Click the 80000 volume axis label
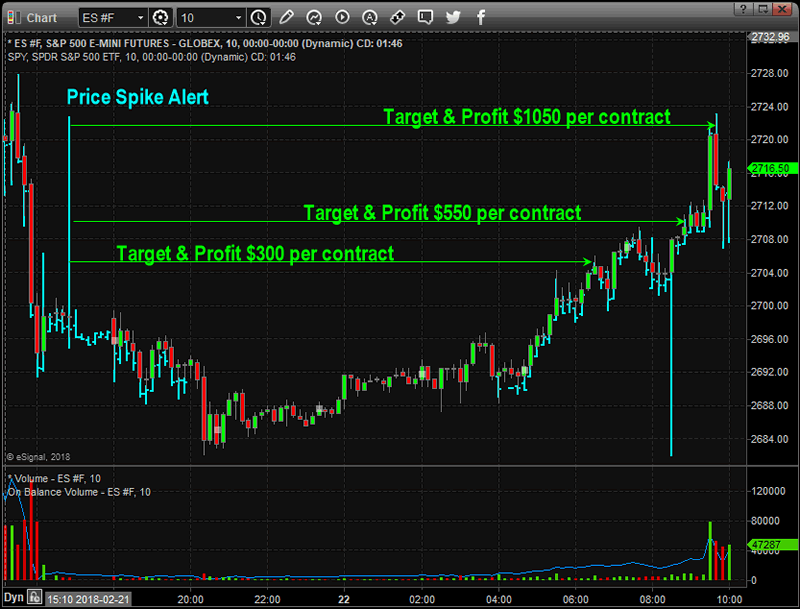Image resolution: width=800 pixels, height=609 pixels. 765,521
